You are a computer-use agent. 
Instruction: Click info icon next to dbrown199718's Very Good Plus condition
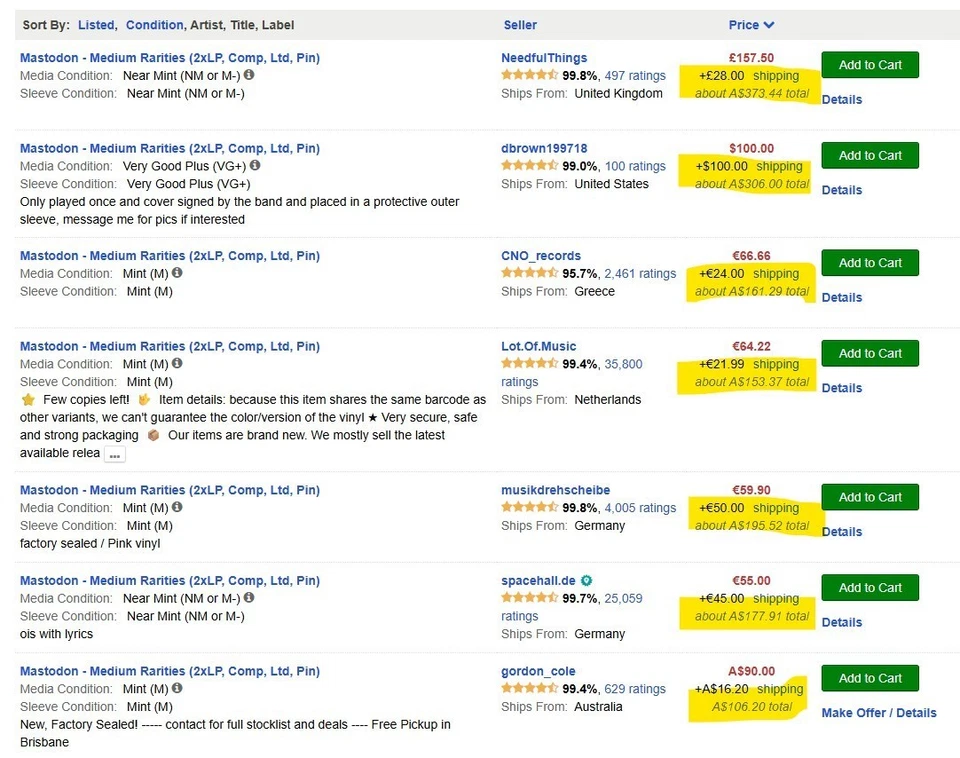click(255, 166)
